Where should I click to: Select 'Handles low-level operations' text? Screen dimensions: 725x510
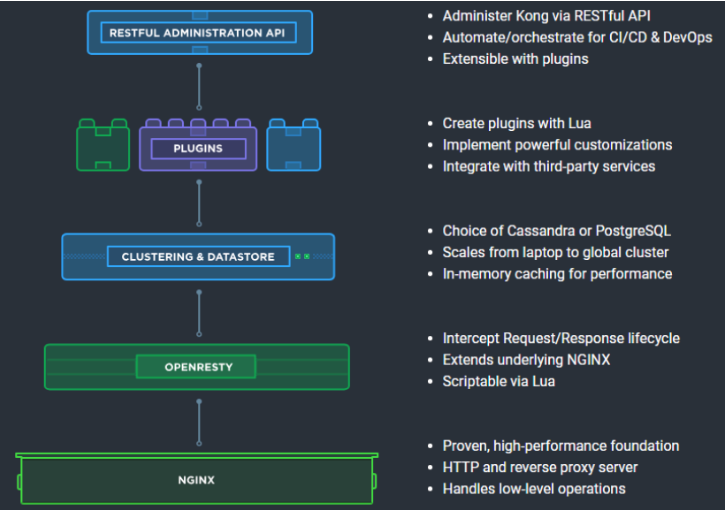coord(534,489)
